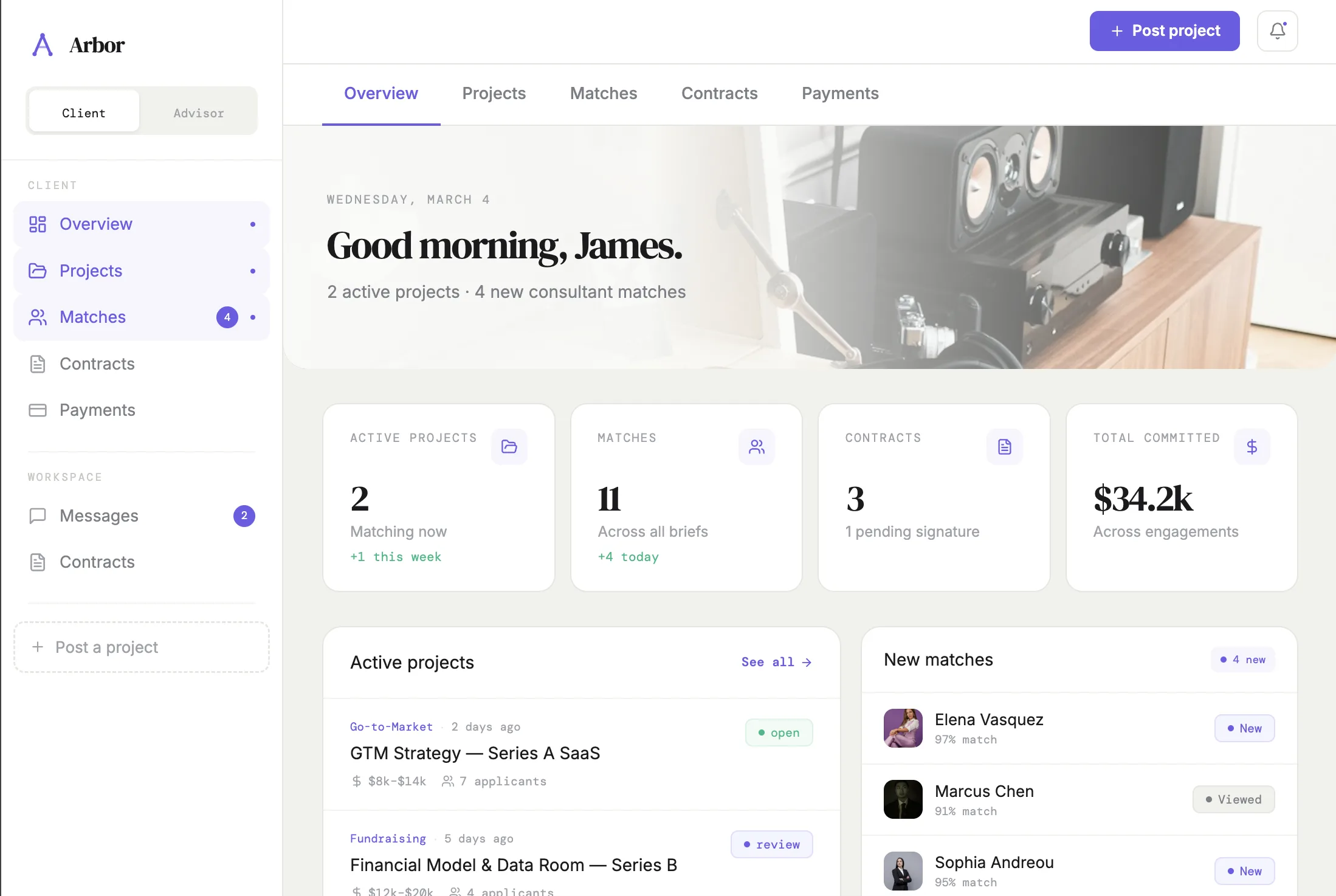The image size is (1336, 896).
Task: Click the Projects folder icon in sidebar
Action: point(38,271)
